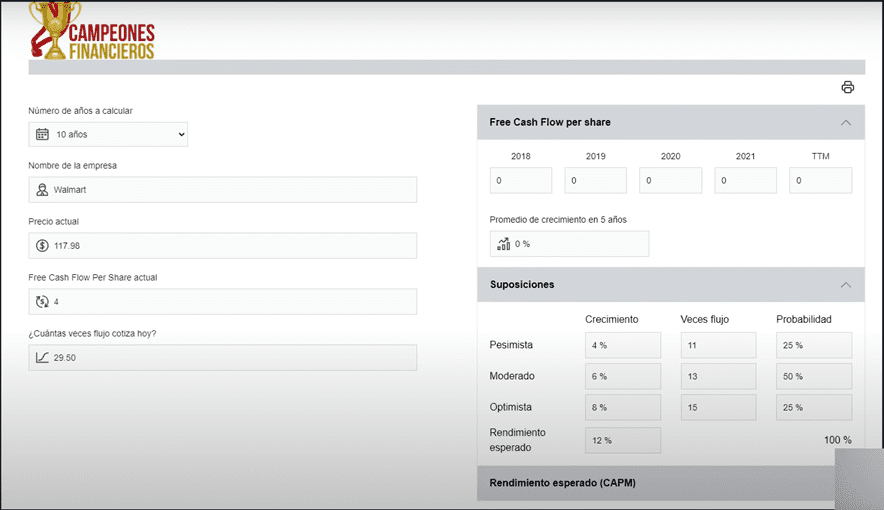Viewport: 884px width, 510px height.
Task: Select the 2018 cash flow input
Action: [520, 181]
